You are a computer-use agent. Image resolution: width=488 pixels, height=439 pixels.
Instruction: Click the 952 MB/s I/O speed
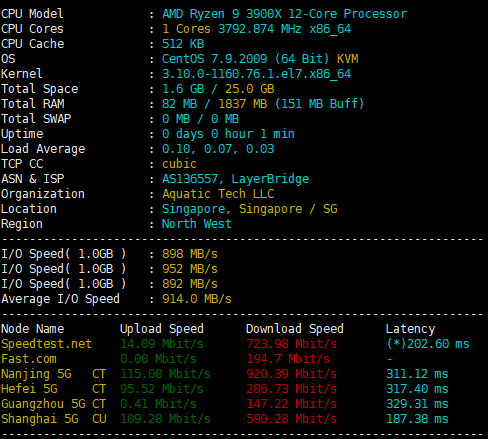[190, 269]
